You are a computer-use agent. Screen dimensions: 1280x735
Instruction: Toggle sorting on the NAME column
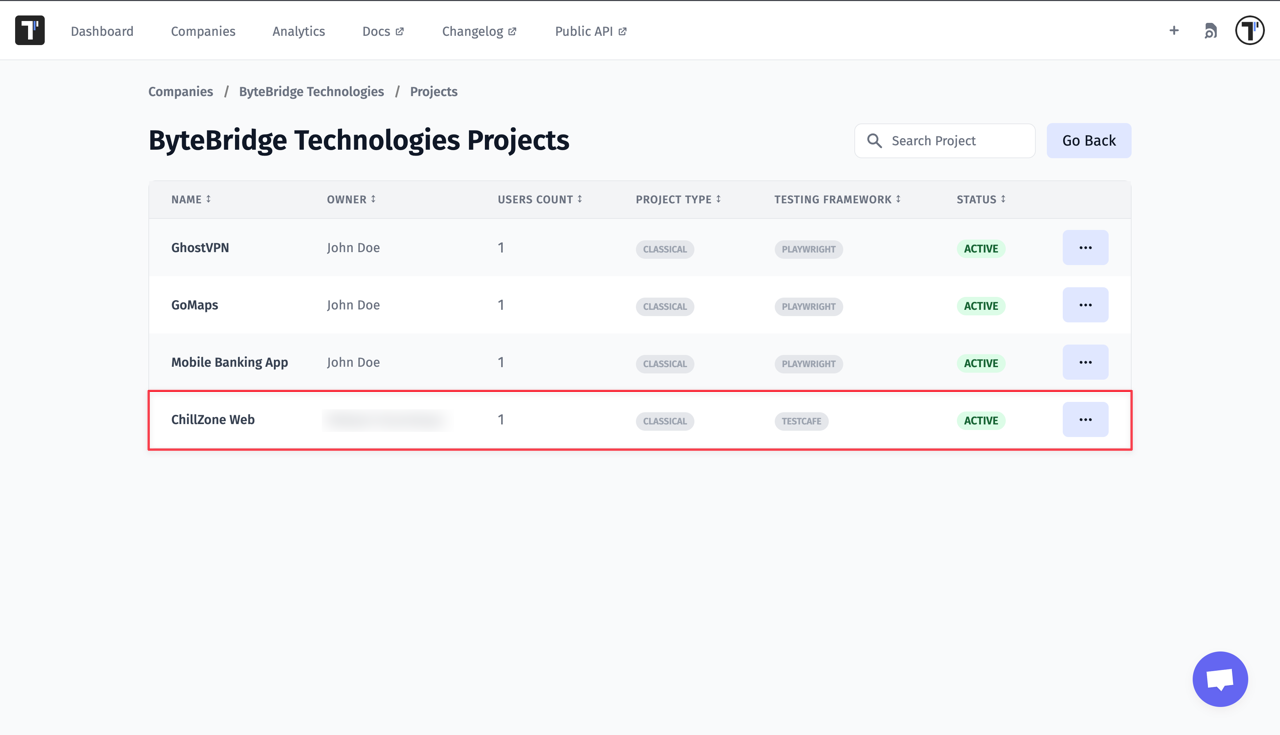click(x=190, y=199)
